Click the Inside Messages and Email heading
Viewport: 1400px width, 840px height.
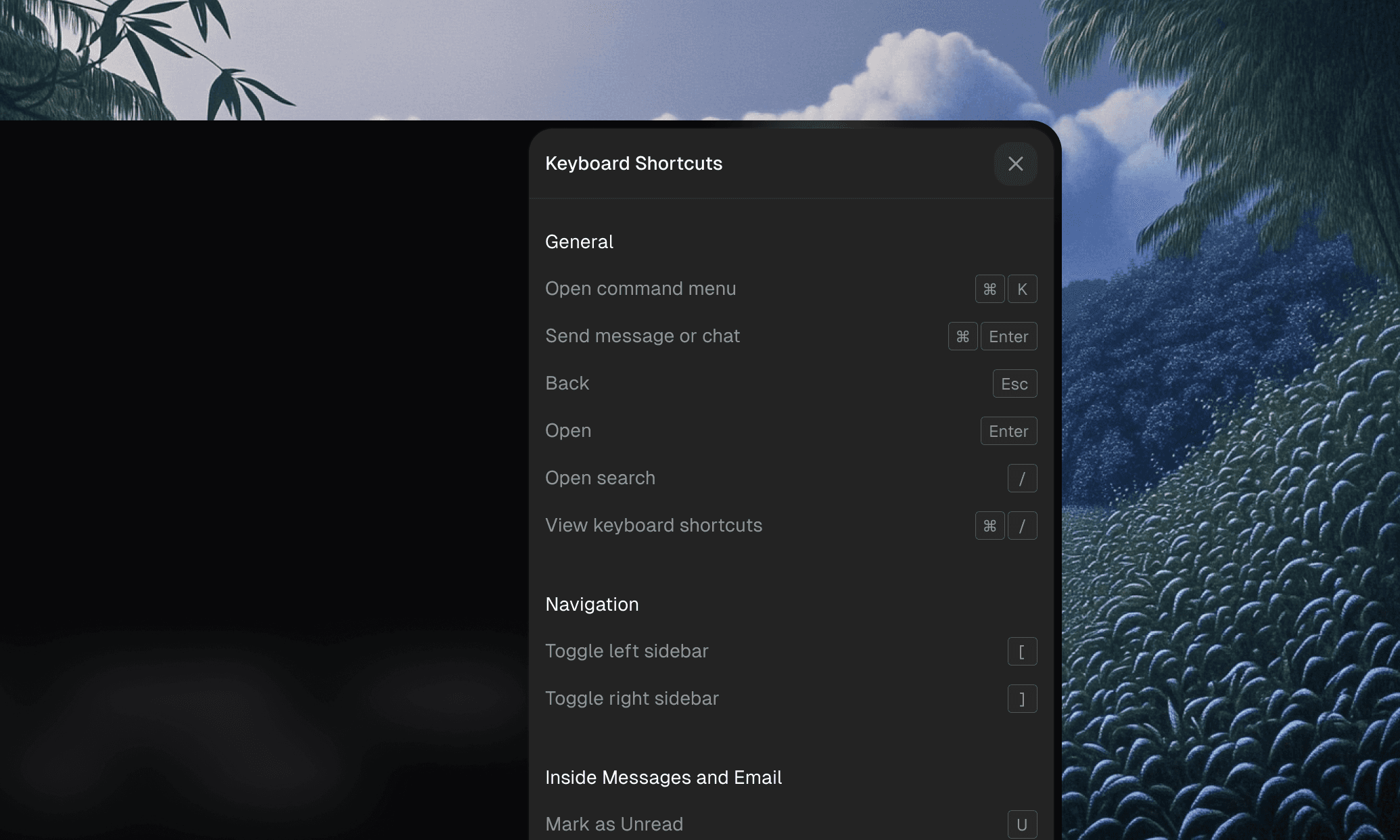pyautogui.click(x=663, y=777)
